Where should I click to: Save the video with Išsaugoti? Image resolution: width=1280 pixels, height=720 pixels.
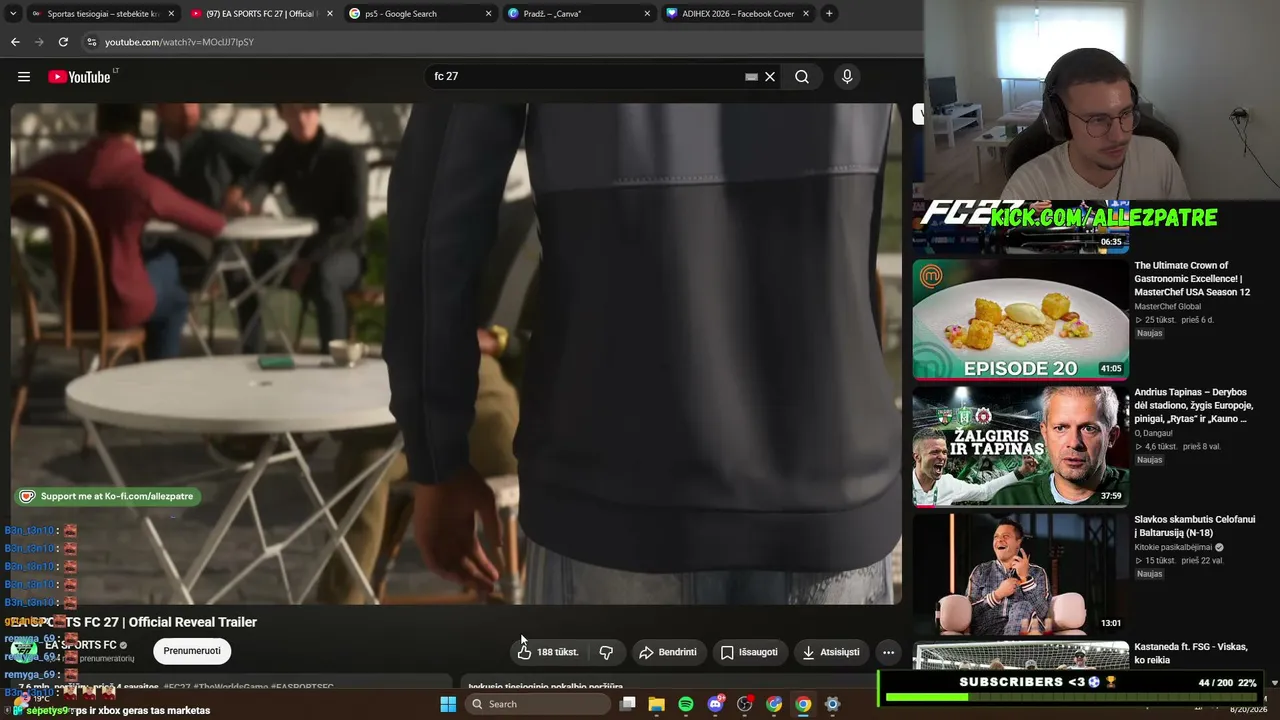[749, 652]
